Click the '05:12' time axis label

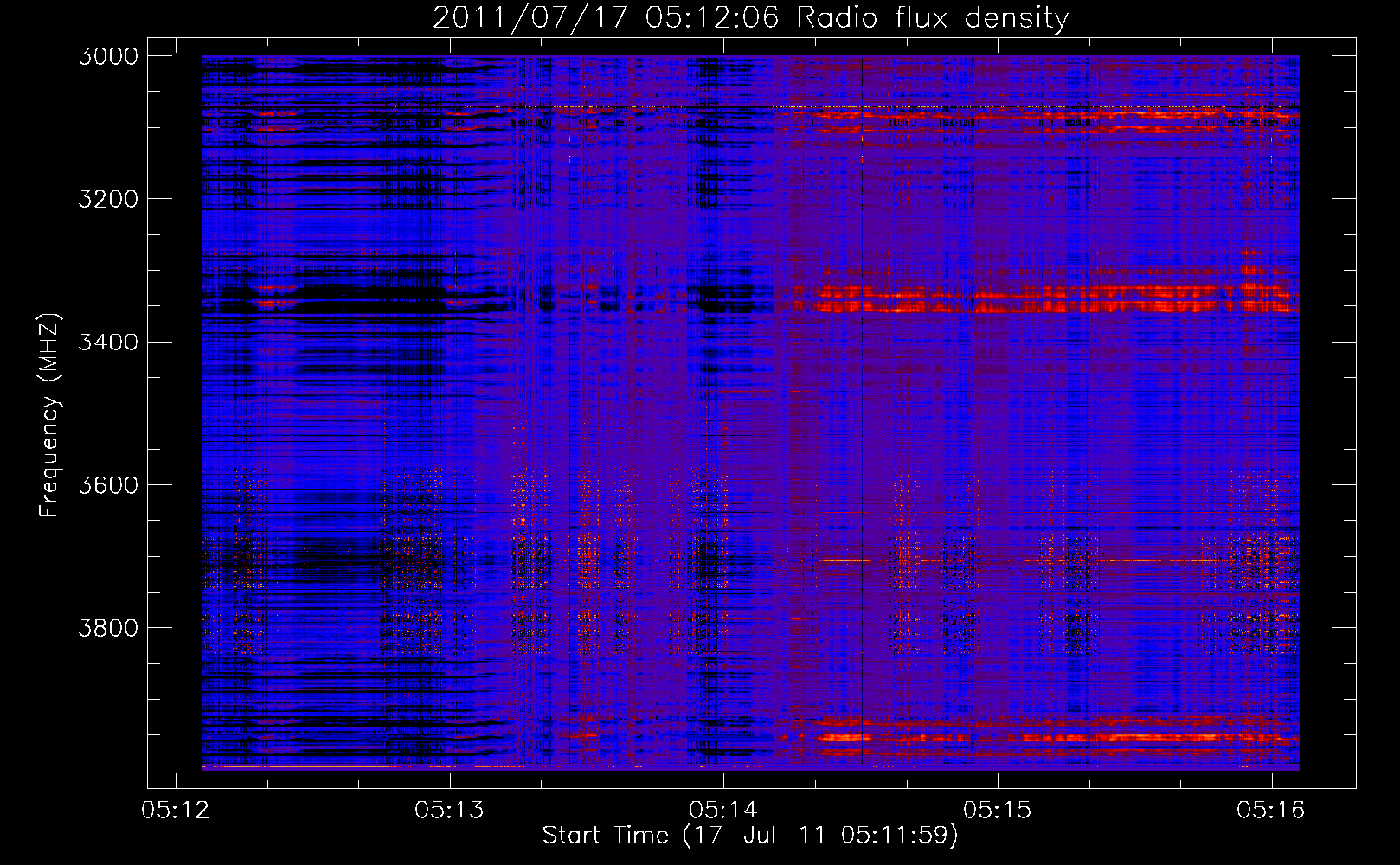[176, 810]
